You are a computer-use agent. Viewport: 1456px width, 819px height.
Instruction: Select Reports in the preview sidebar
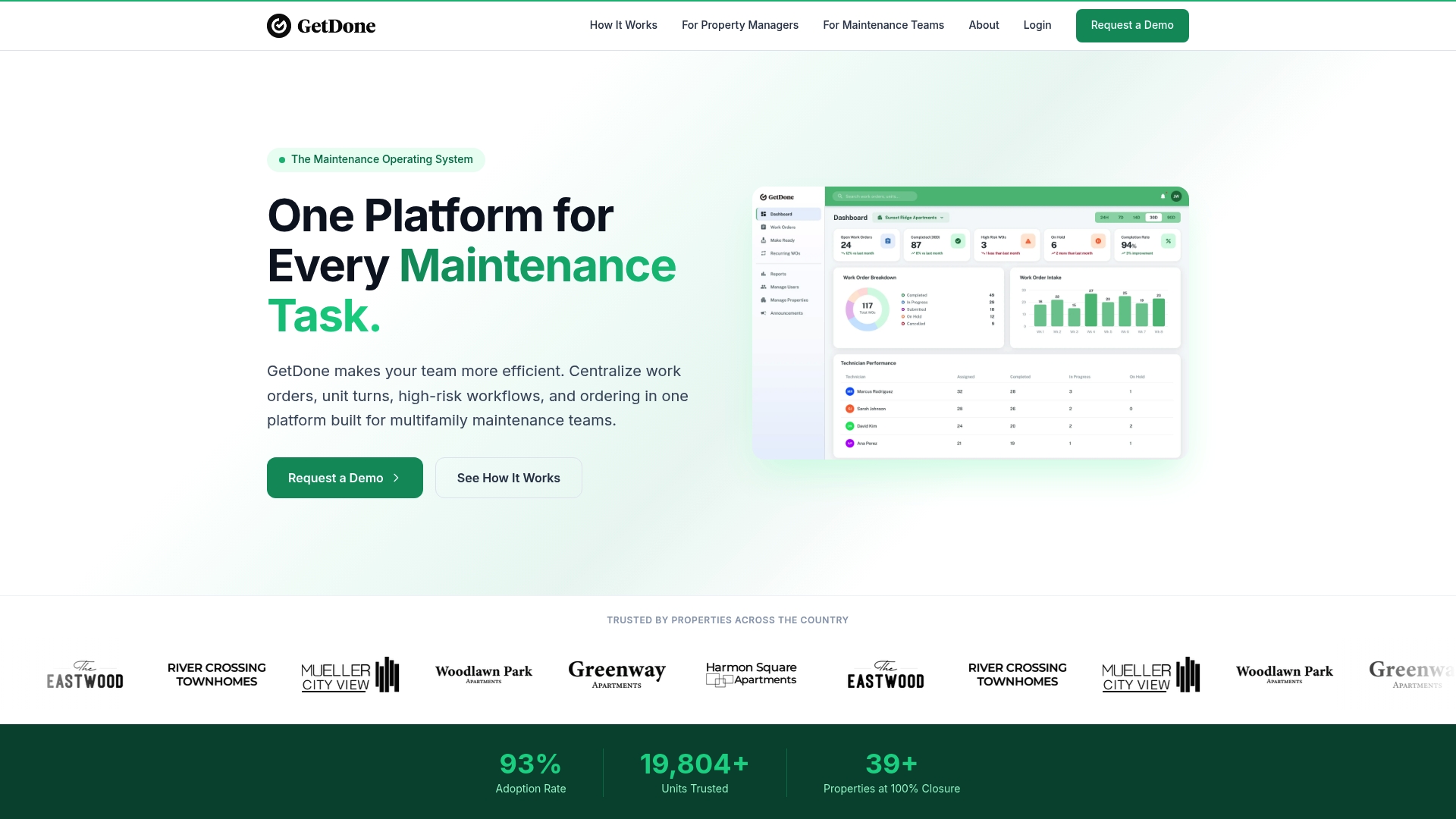point(789,274)
